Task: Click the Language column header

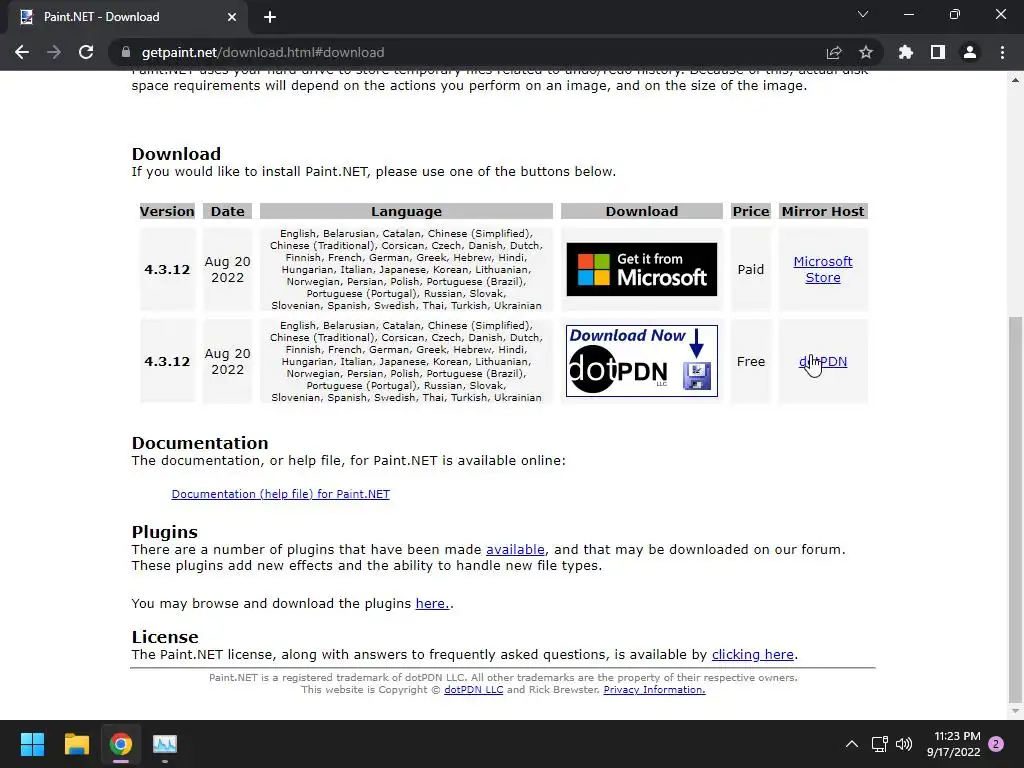Action: [406, 211]
